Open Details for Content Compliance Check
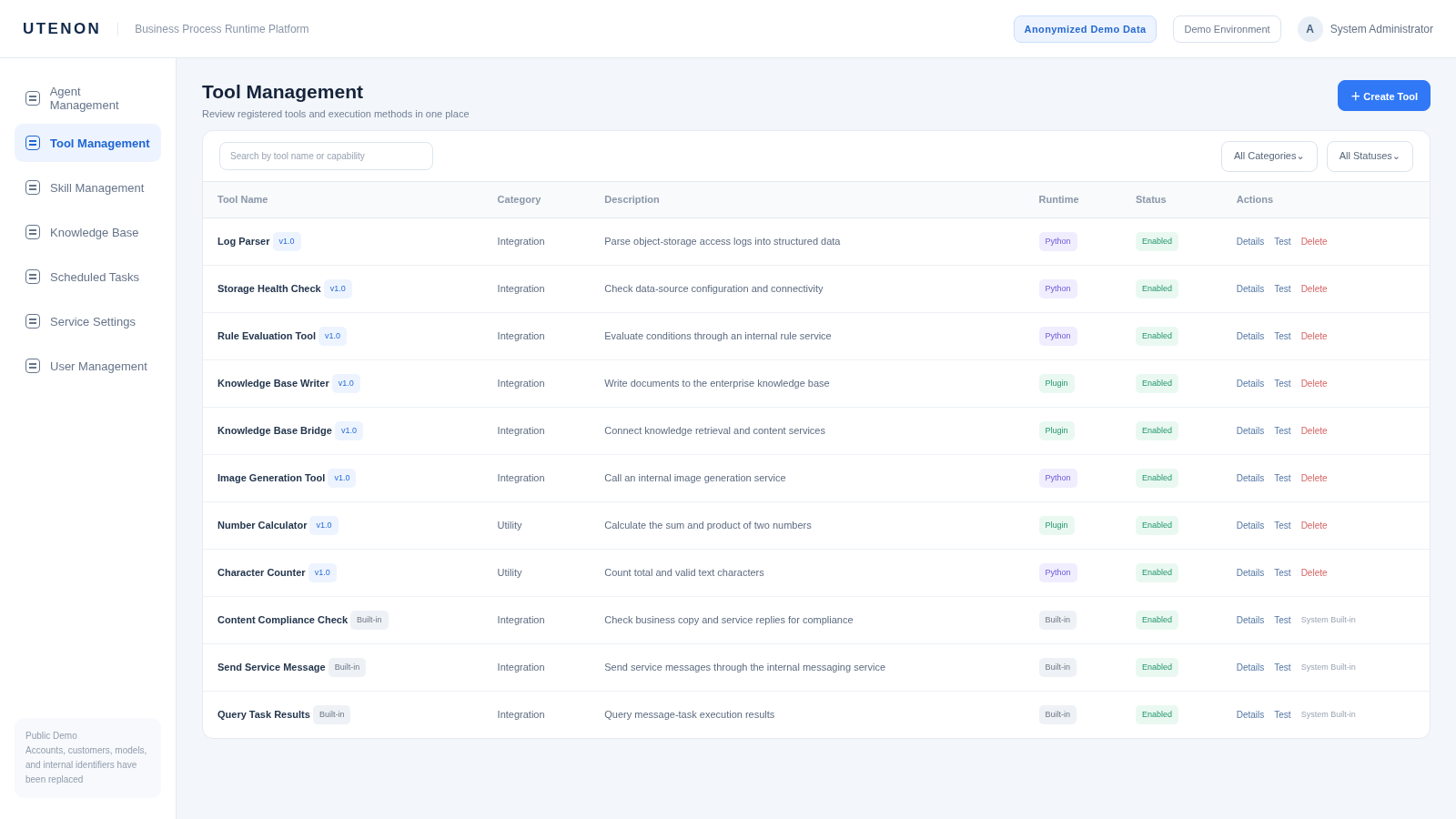Screen dimensions: 1456x819 [1250, 621]
